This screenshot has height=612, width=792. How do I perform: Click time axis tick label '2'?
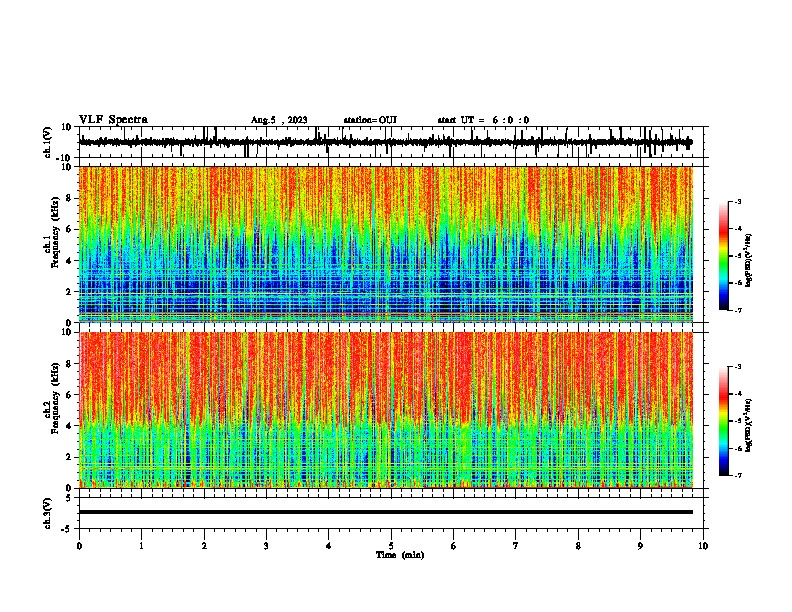tap(204, 546)
